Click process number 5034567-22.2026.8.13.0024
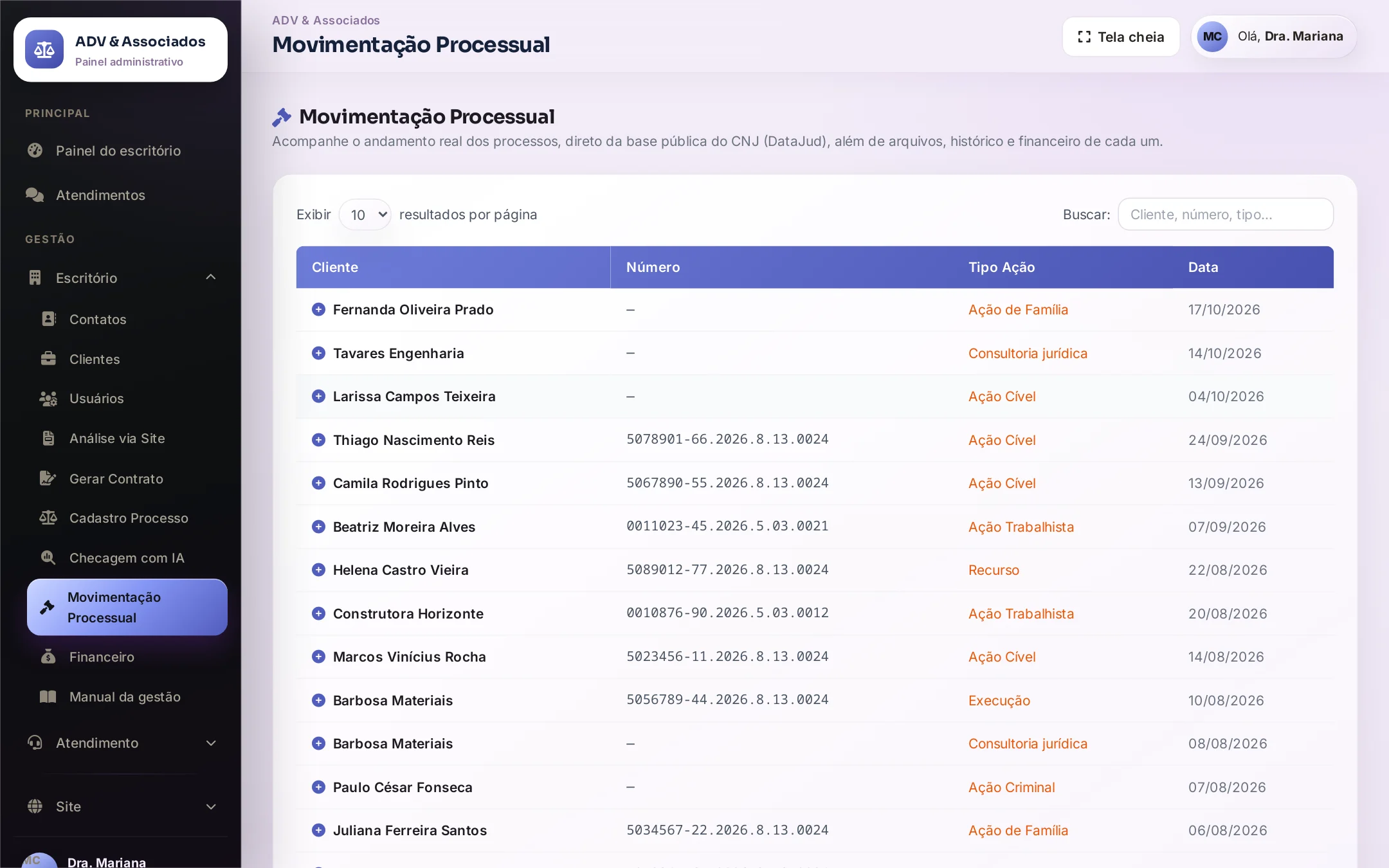Viewport: 1389px width, 868px height. point(727,830)
